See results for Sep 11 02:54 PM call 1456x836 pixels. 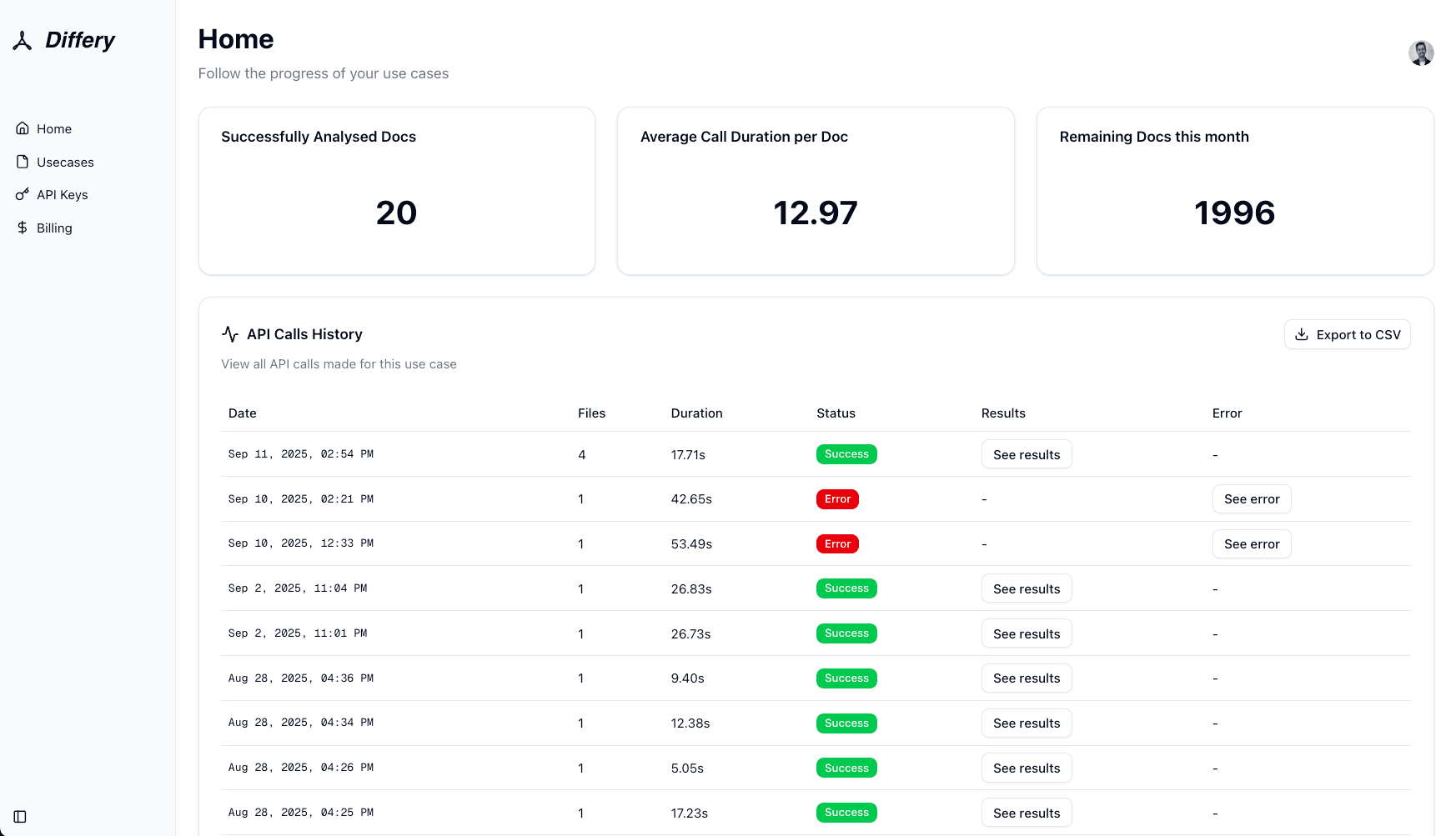[x=1026, y=454]
